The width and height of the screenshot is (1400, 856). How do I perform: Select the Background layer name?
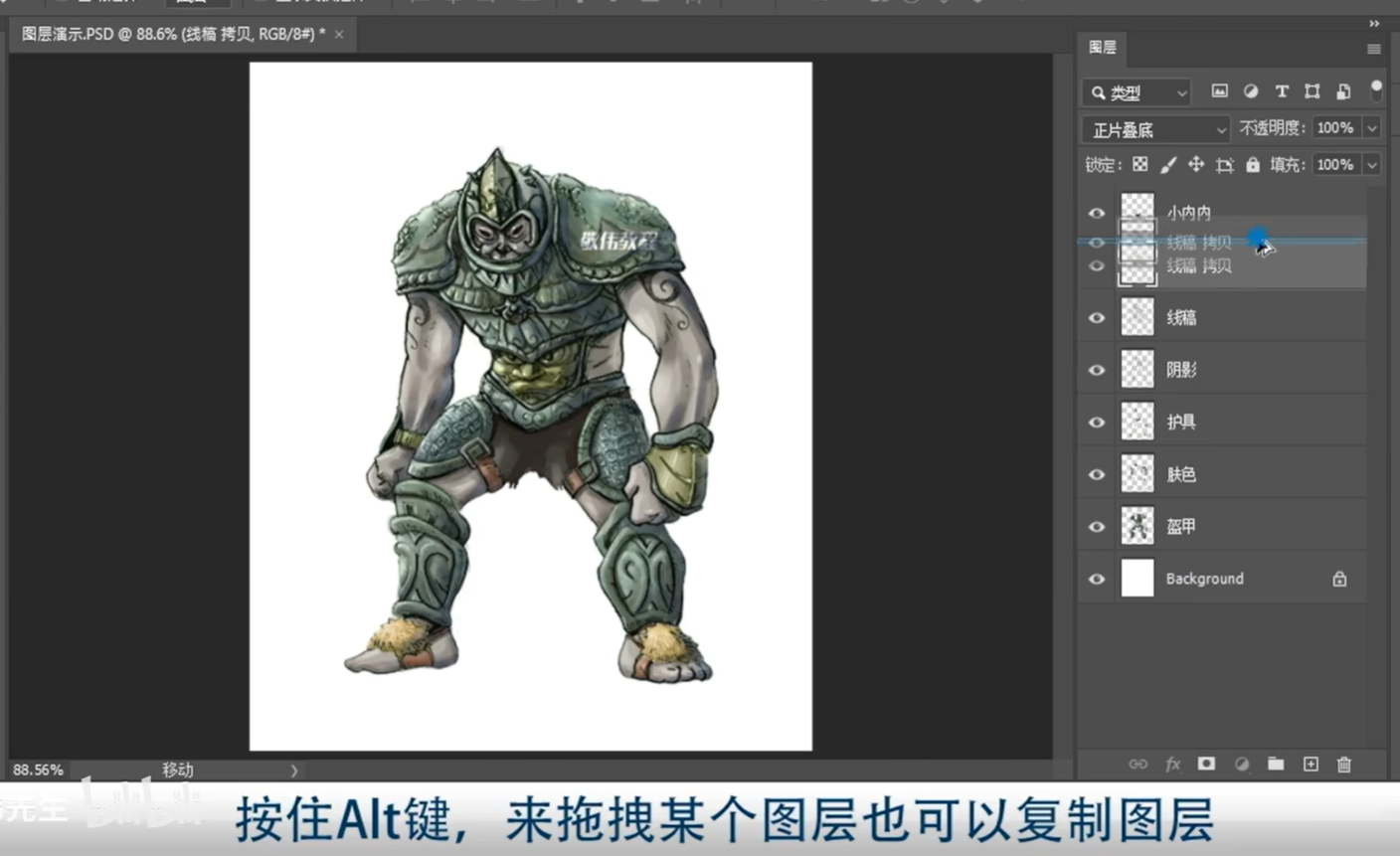[1204, 579]
